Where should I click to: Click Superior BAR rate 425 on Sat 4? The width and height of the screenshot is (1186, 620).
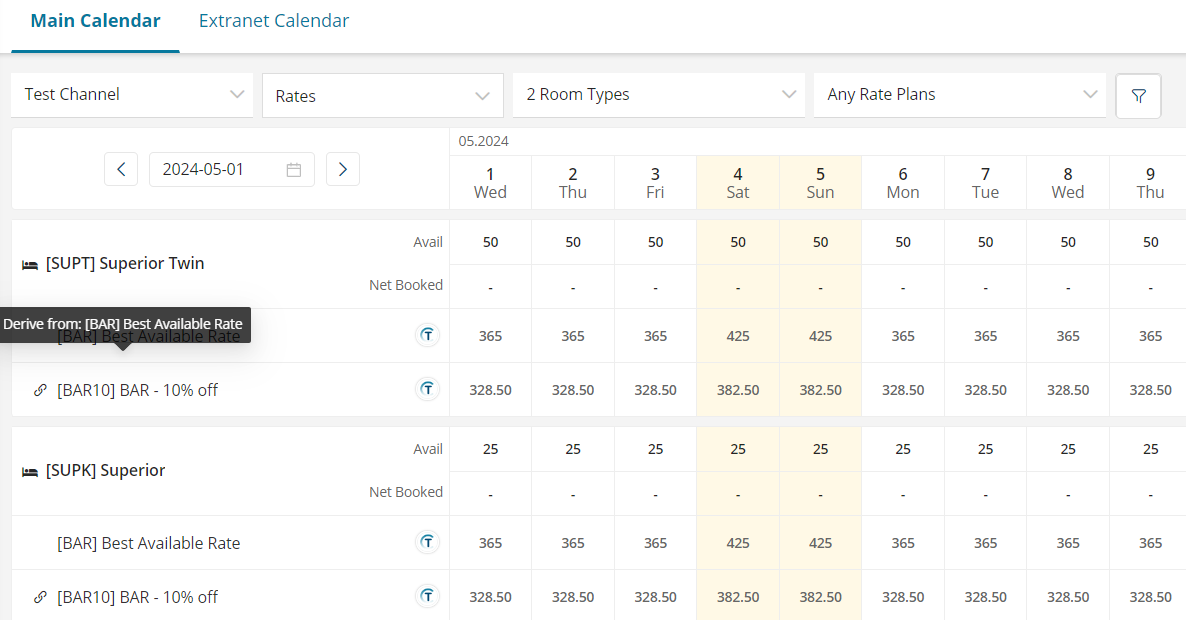(x=737, y=543)
